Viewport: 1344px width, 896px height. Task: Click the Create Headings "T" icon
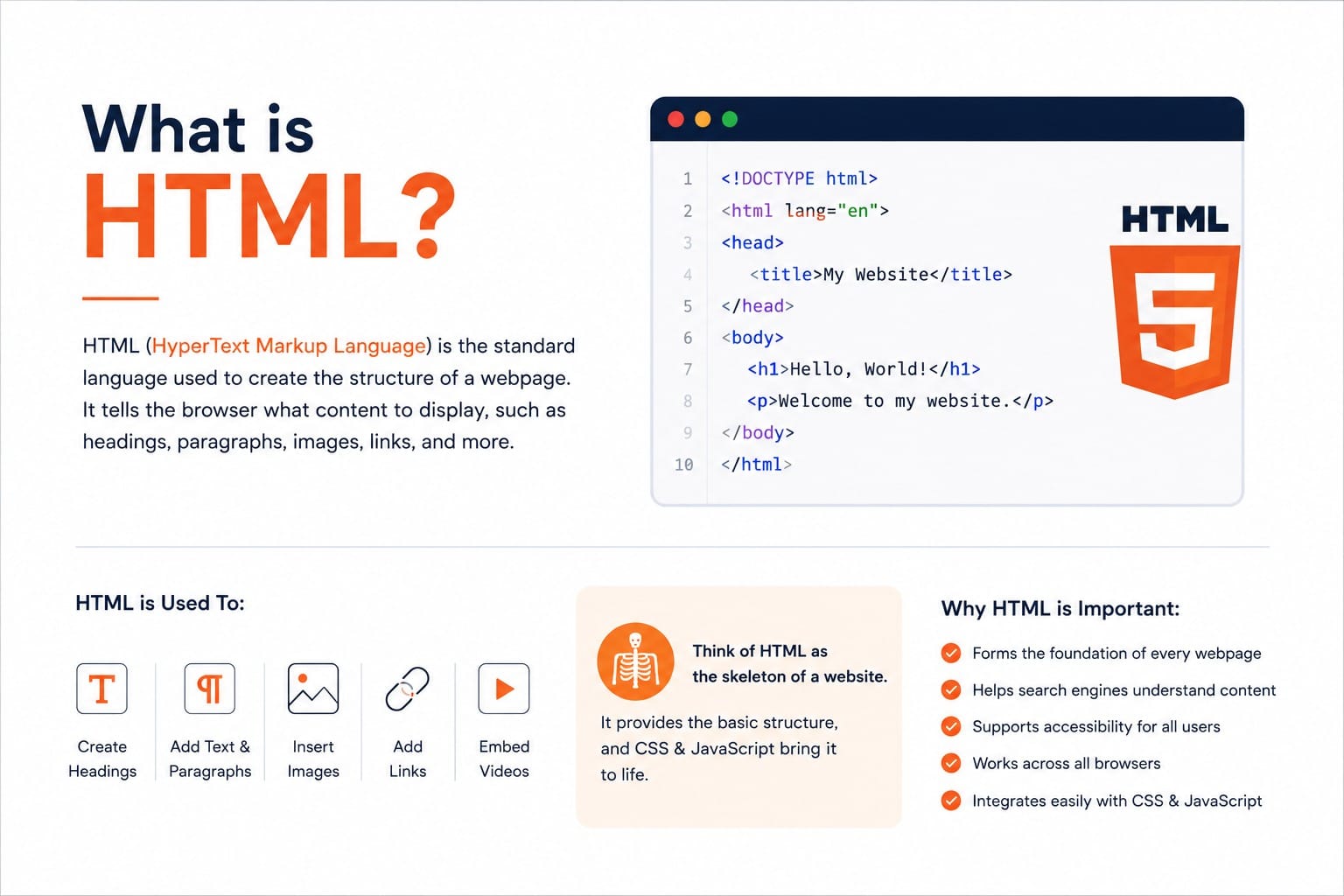click(101, 689)
